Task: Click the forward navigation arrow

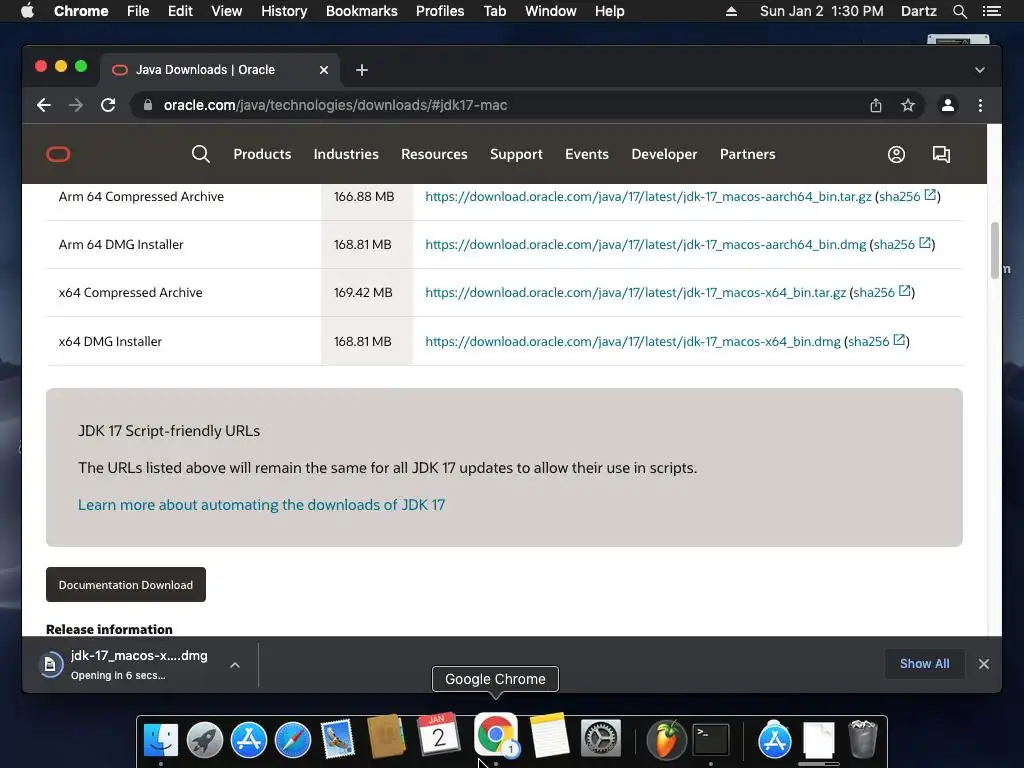Action: (x=76, y=105)
